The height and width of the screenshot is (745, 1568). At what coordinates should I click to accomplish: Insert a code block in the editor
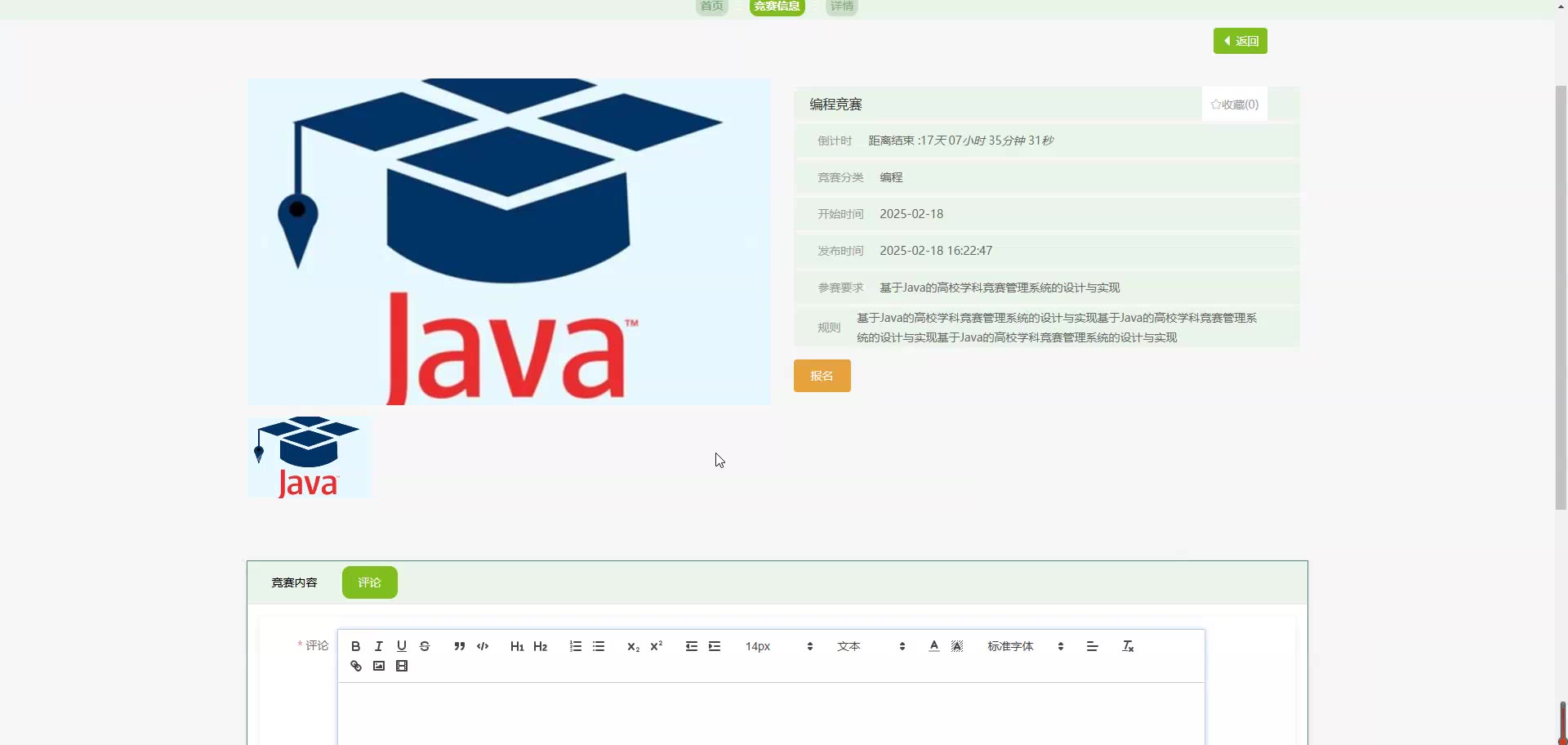pos(483,646)
